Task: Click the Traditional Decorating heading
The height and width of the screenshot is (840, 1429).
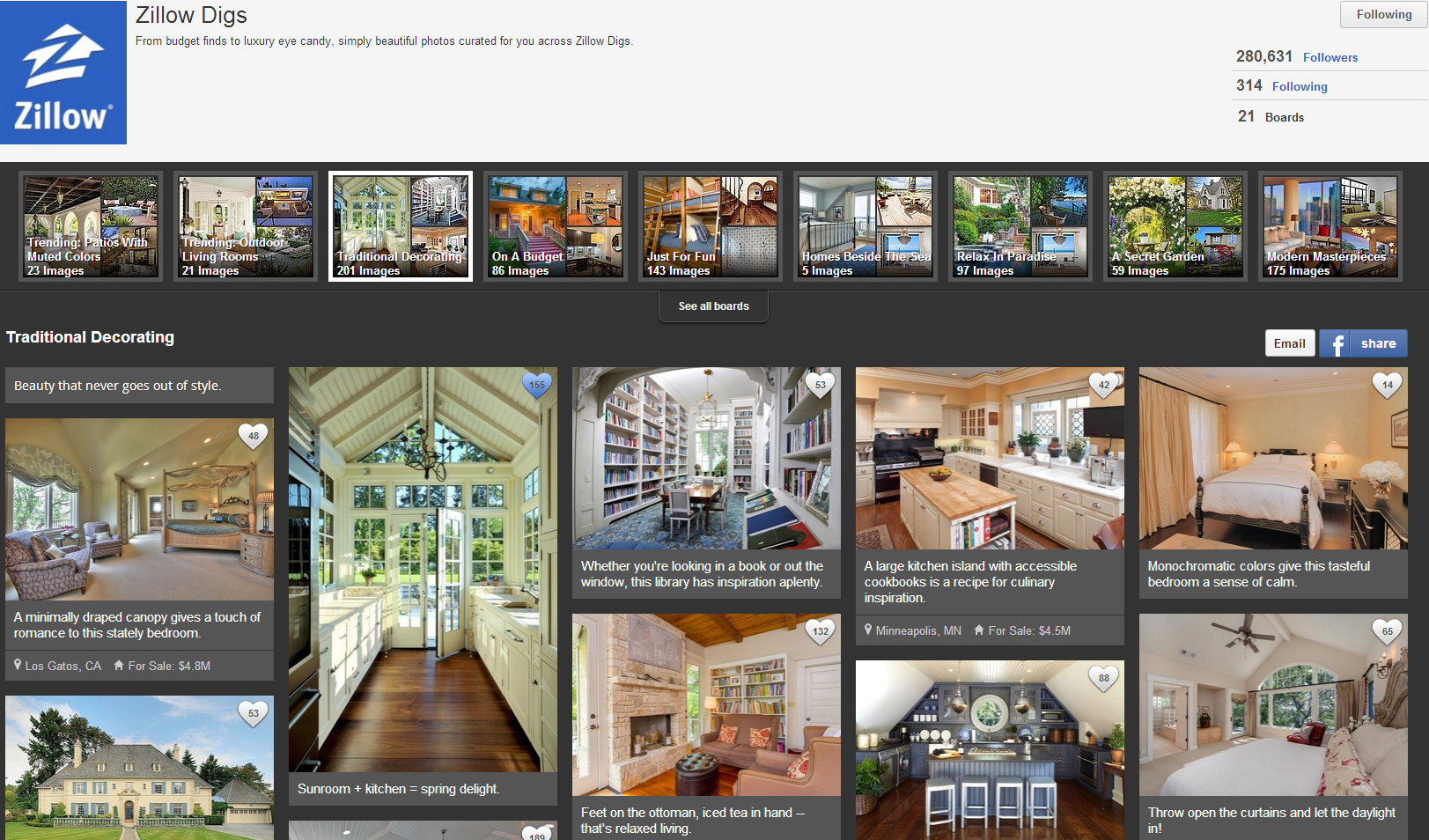Action: 90,337
